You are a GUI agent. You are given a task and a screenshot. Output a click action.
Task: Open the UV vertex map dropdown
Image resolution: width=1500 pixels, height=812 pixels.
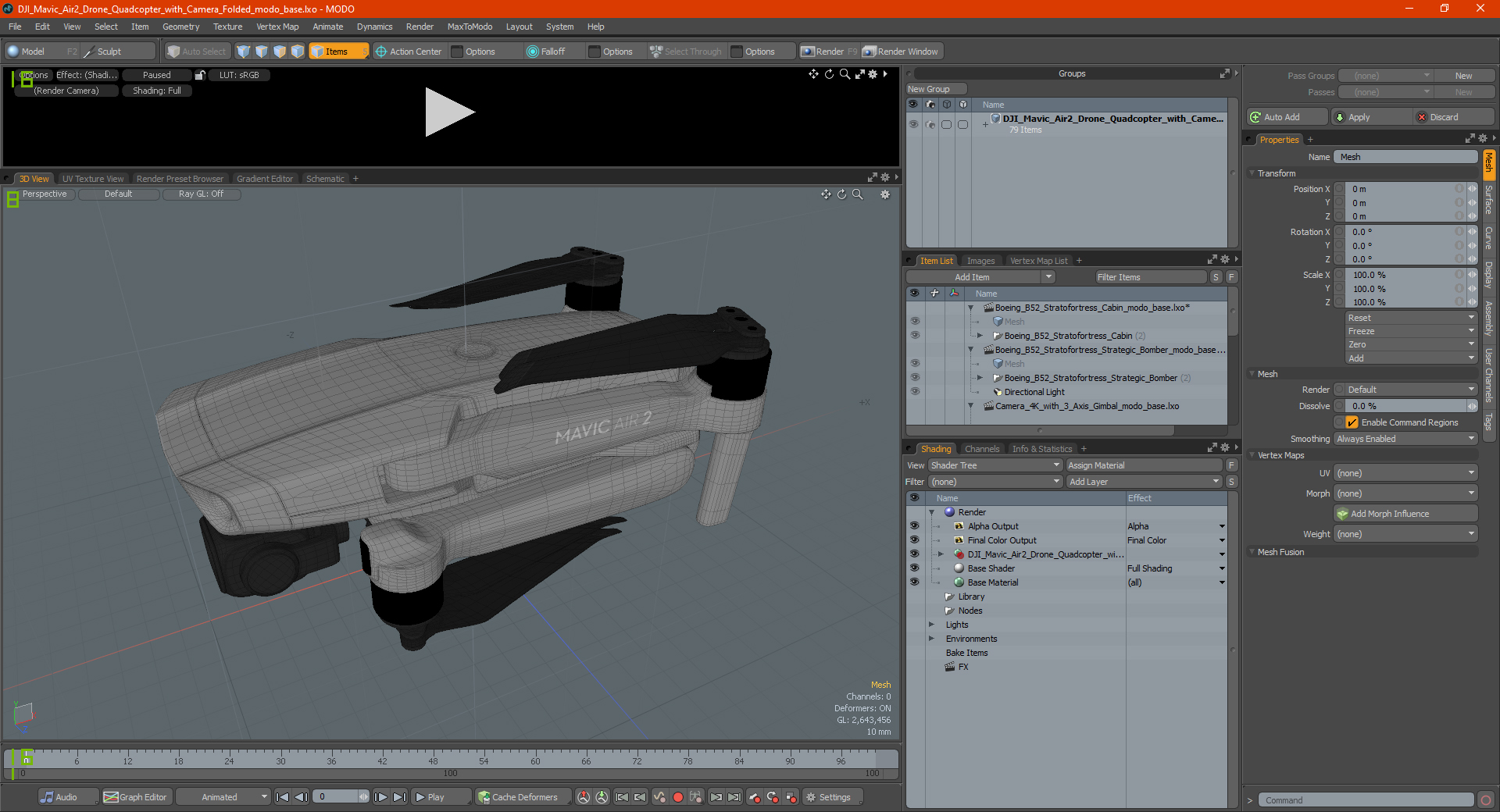[1405, 473]
